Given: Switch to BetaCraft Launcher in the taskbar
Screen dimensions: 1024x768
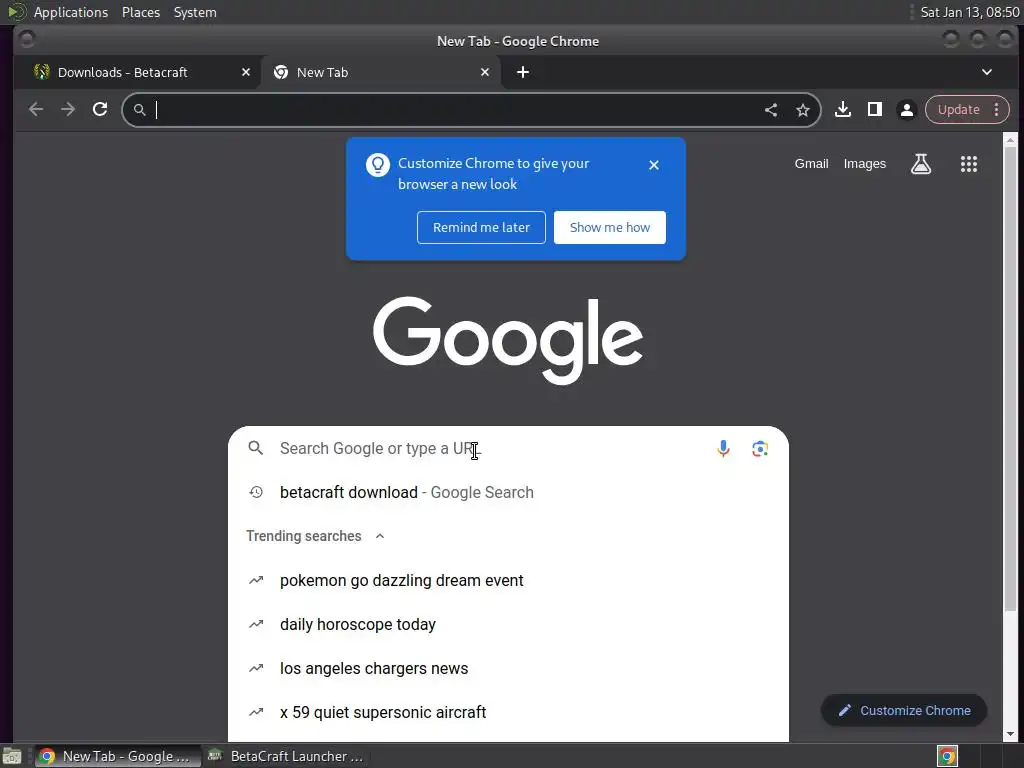Looking at the screenshot, I should tap(285, 756).
